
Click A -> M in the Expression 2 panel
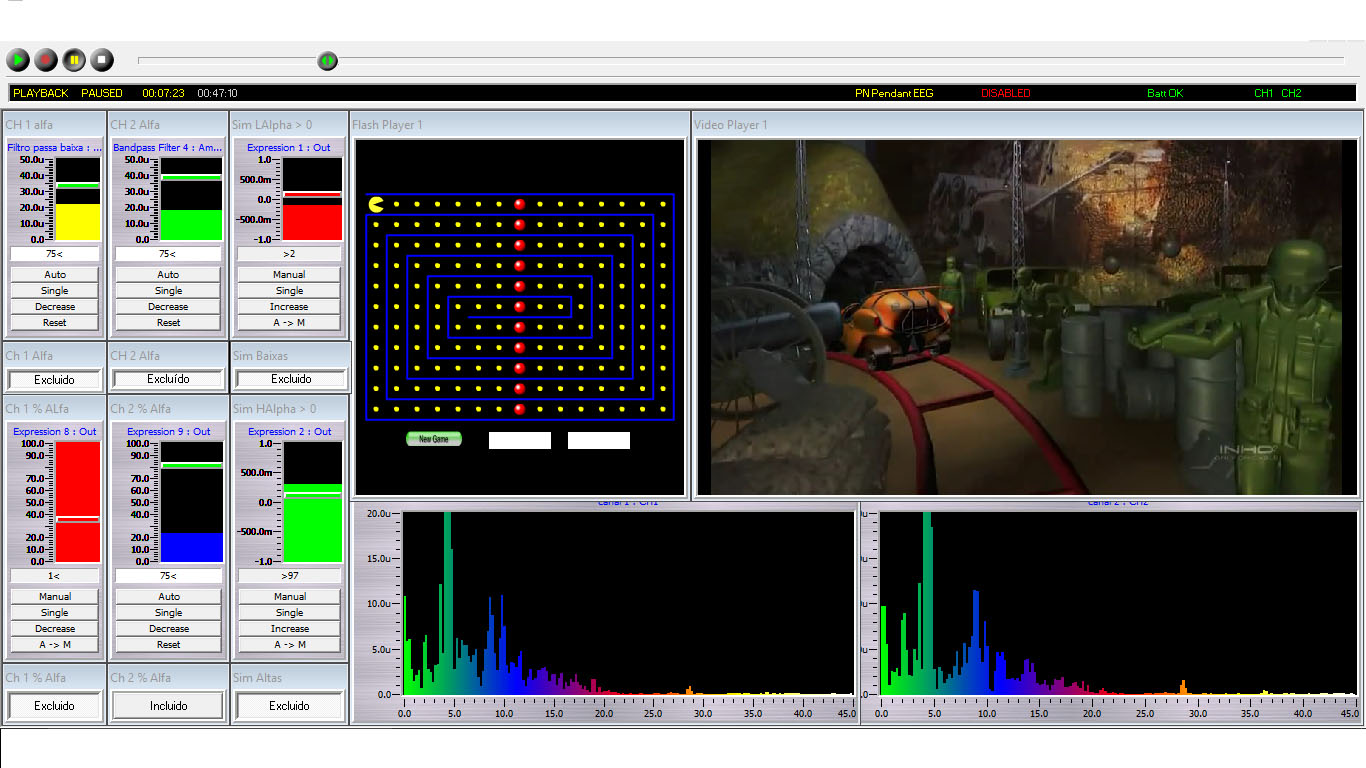pyautogui.click(x=289, y=644)
